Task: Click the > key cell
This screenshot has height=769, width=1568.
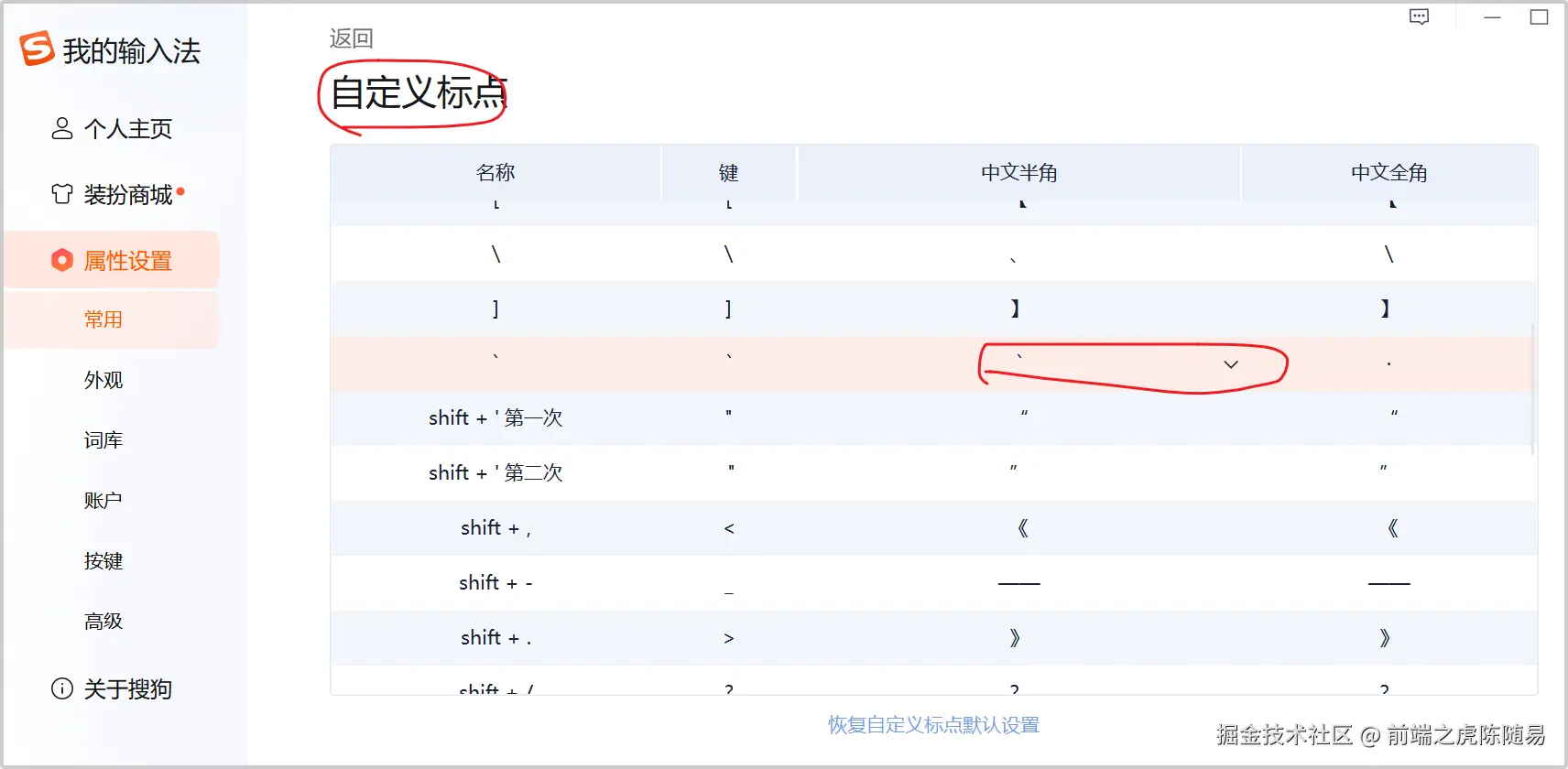Action: click(729, 638)
